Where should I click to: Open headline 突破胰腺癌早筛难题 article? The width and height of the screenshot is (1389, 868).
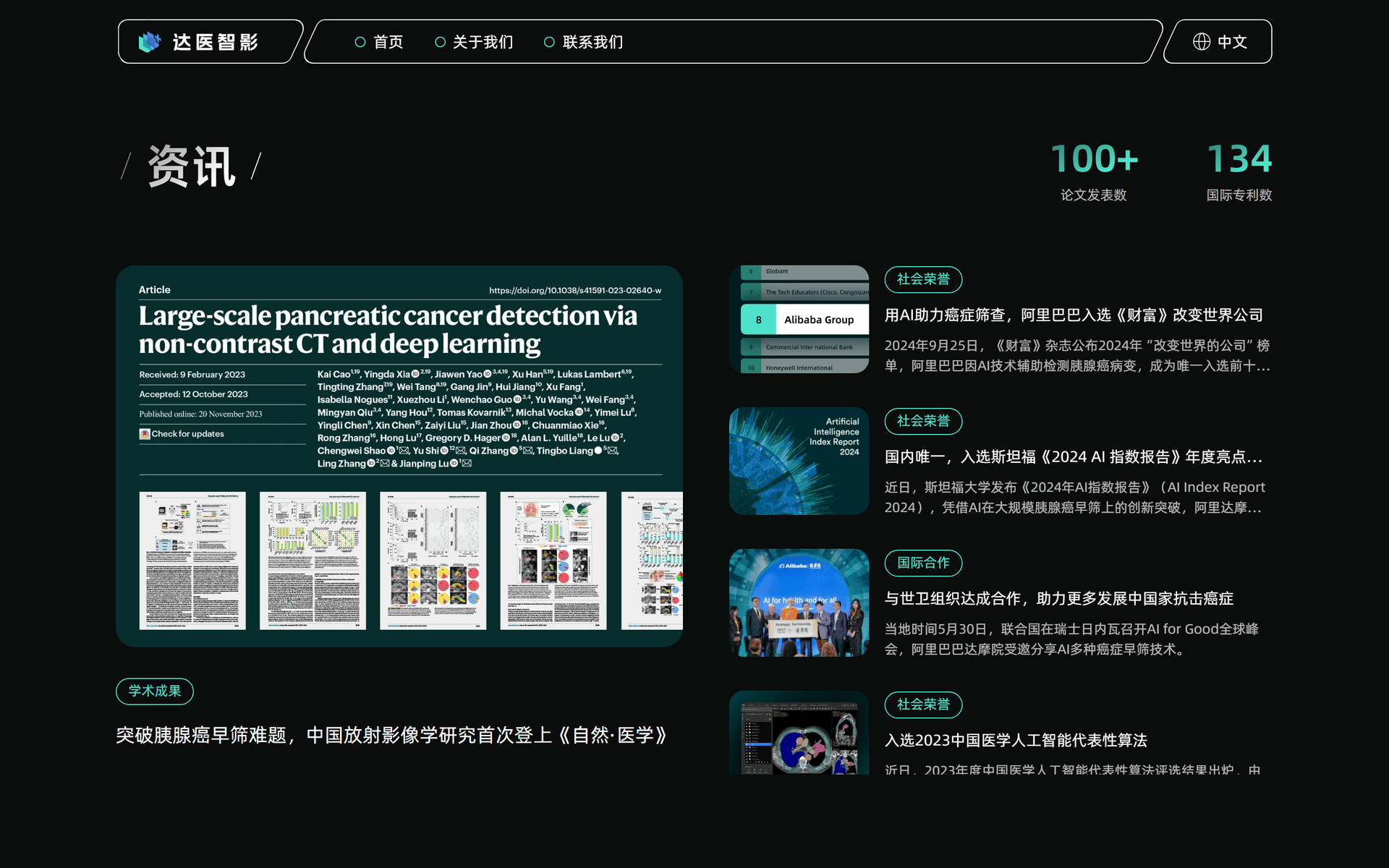point(391,735)
